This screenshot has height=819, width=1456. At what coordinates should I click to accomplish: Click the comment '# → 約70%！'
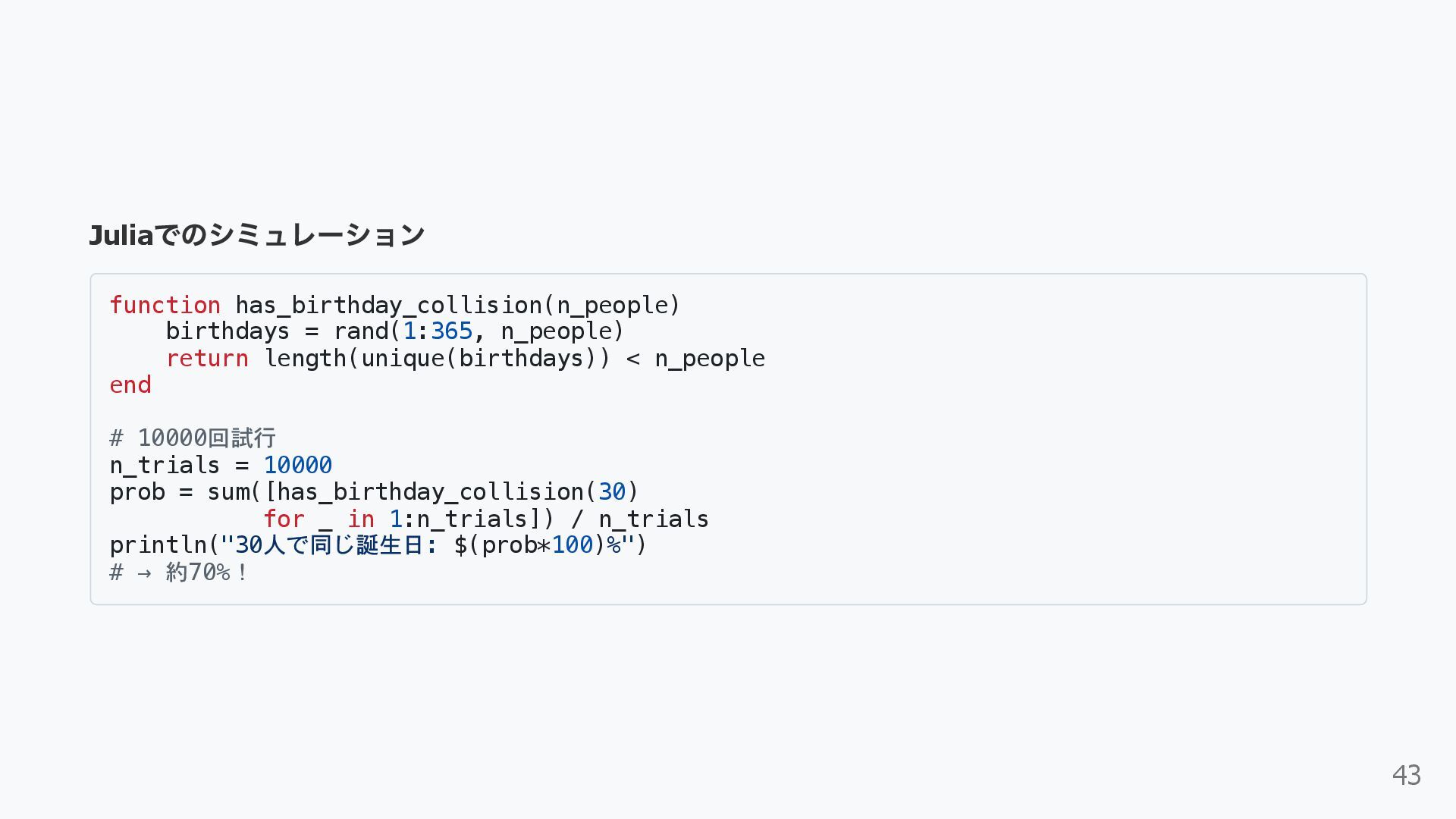179,572
